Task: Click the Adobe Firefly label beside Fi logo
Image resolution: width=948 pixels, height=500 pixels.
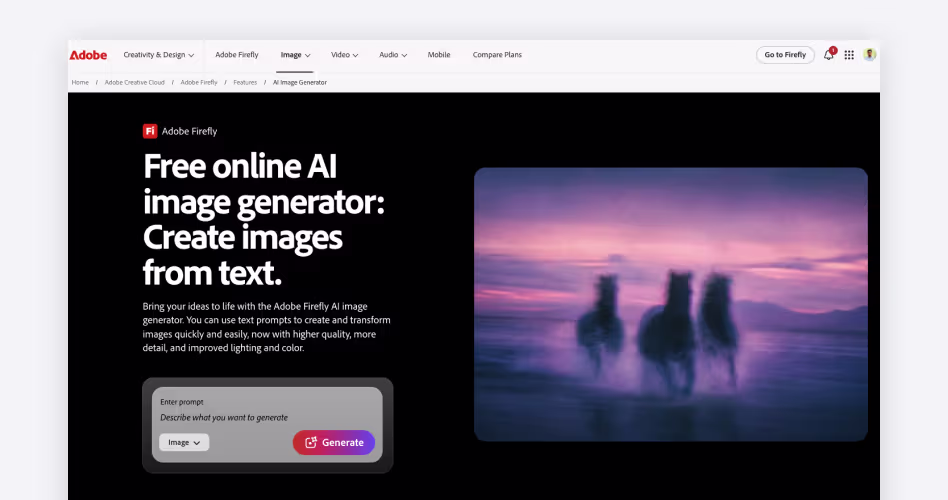Action: tap(189, 131)
